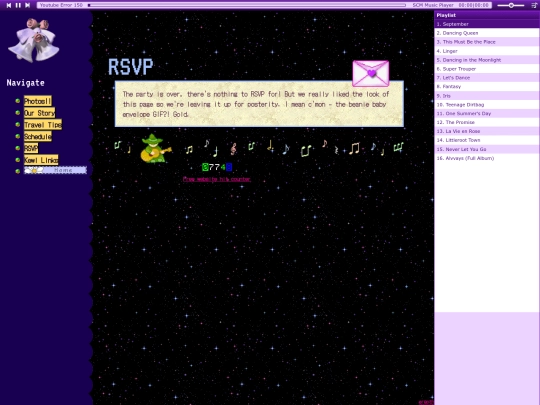
Task: Play Alvvays (Full Album) entry
Action: pos(487,158)
